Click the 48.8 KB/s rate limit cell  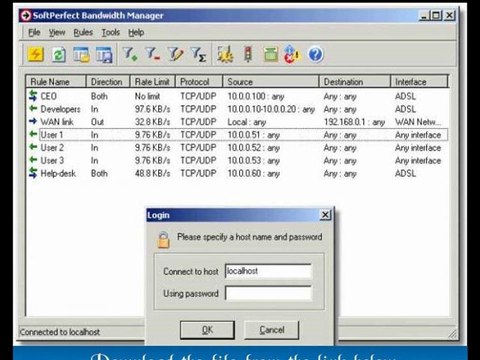(x=153, y=173)
